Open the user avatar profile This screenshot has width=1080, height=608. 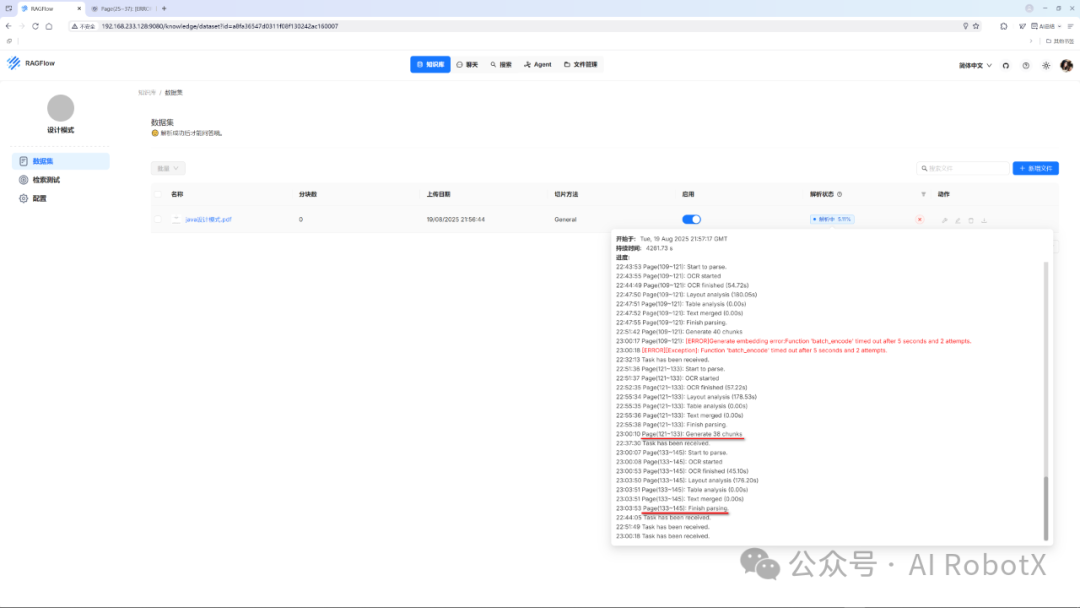pos(1066,65)
